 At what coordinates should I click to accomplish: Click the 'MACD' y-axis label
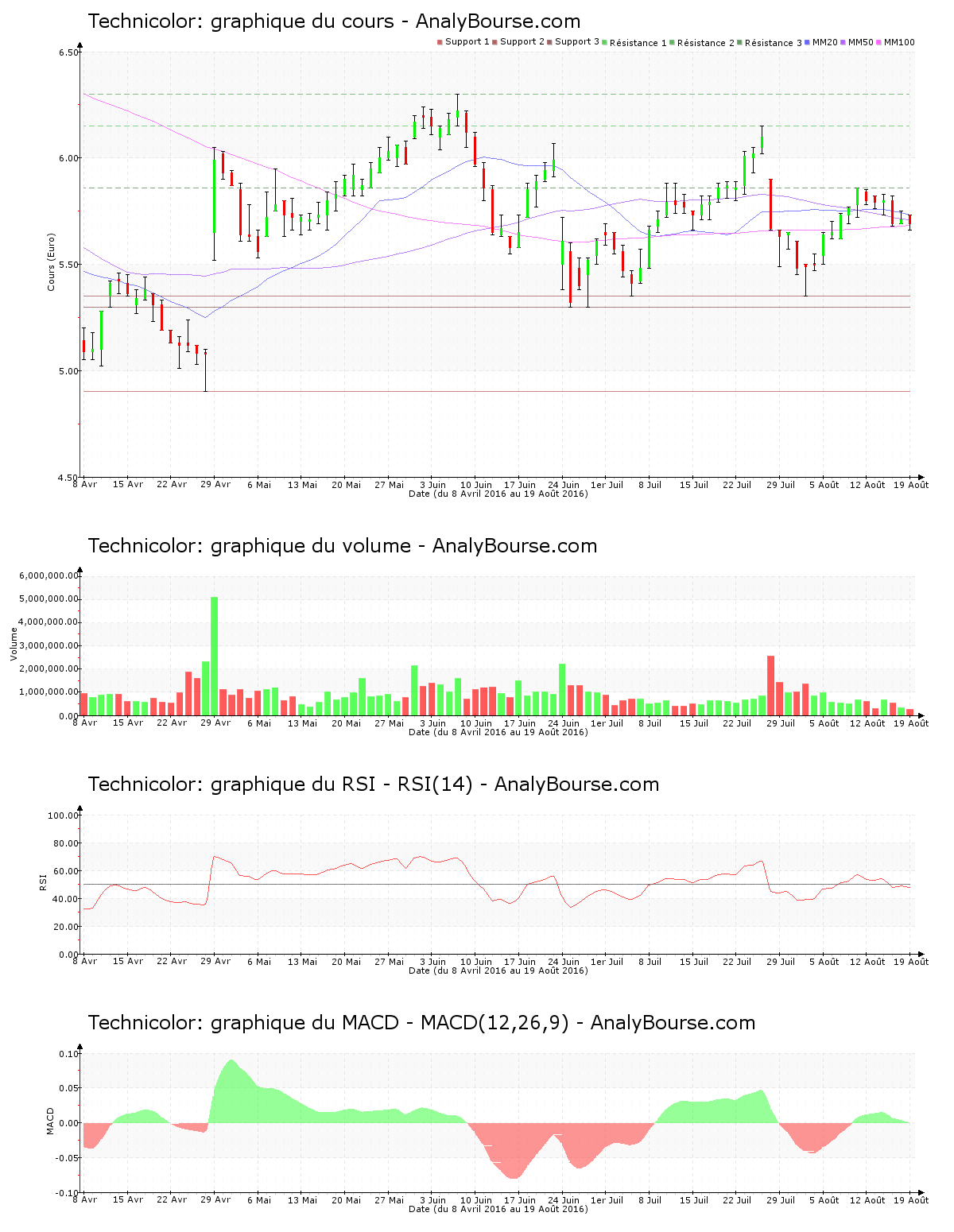[51, 1121]
